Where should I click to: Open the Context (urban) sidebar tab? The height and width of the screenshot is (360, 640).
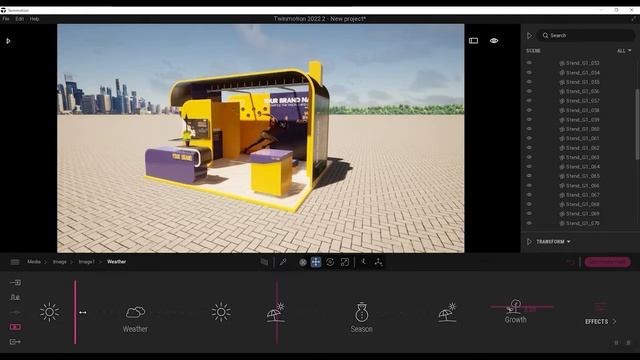pyautogui.click(x=15, y=297)
